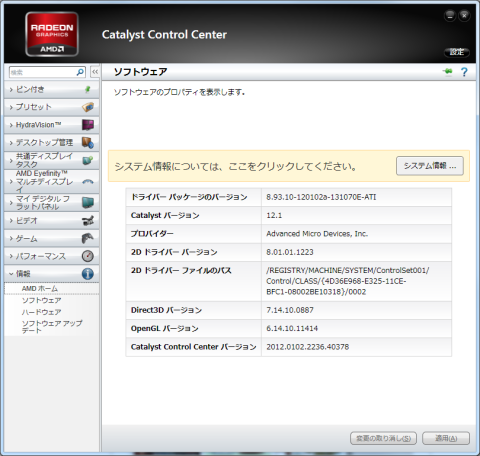Expand the デスクトップ管理 section

(x=52, y=143)
